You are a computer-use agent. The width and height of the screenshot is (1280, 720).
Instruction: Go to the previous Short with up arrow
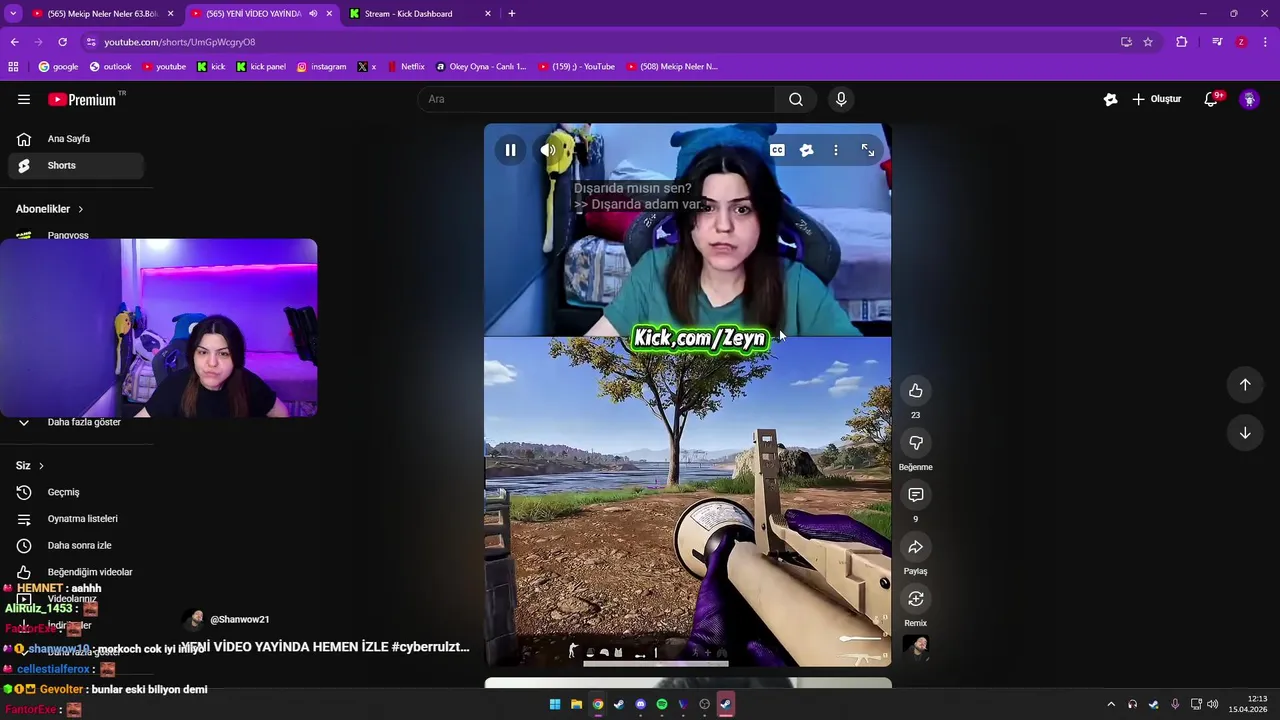tap(1245, 385)
